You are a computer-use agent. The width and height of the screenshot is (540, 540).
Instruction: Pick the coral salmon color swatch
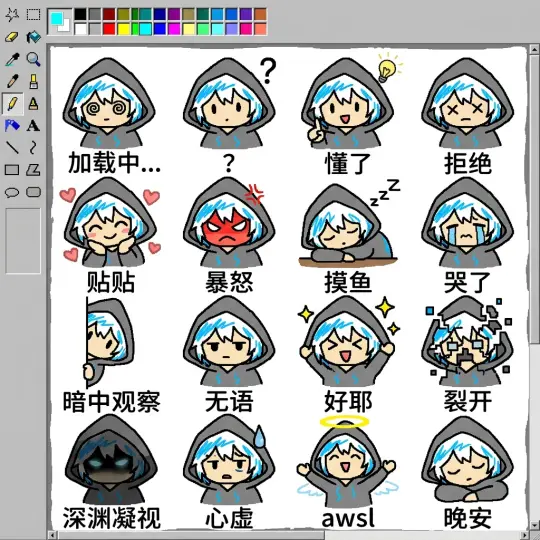pyautogui.click(x=260, y=29)
